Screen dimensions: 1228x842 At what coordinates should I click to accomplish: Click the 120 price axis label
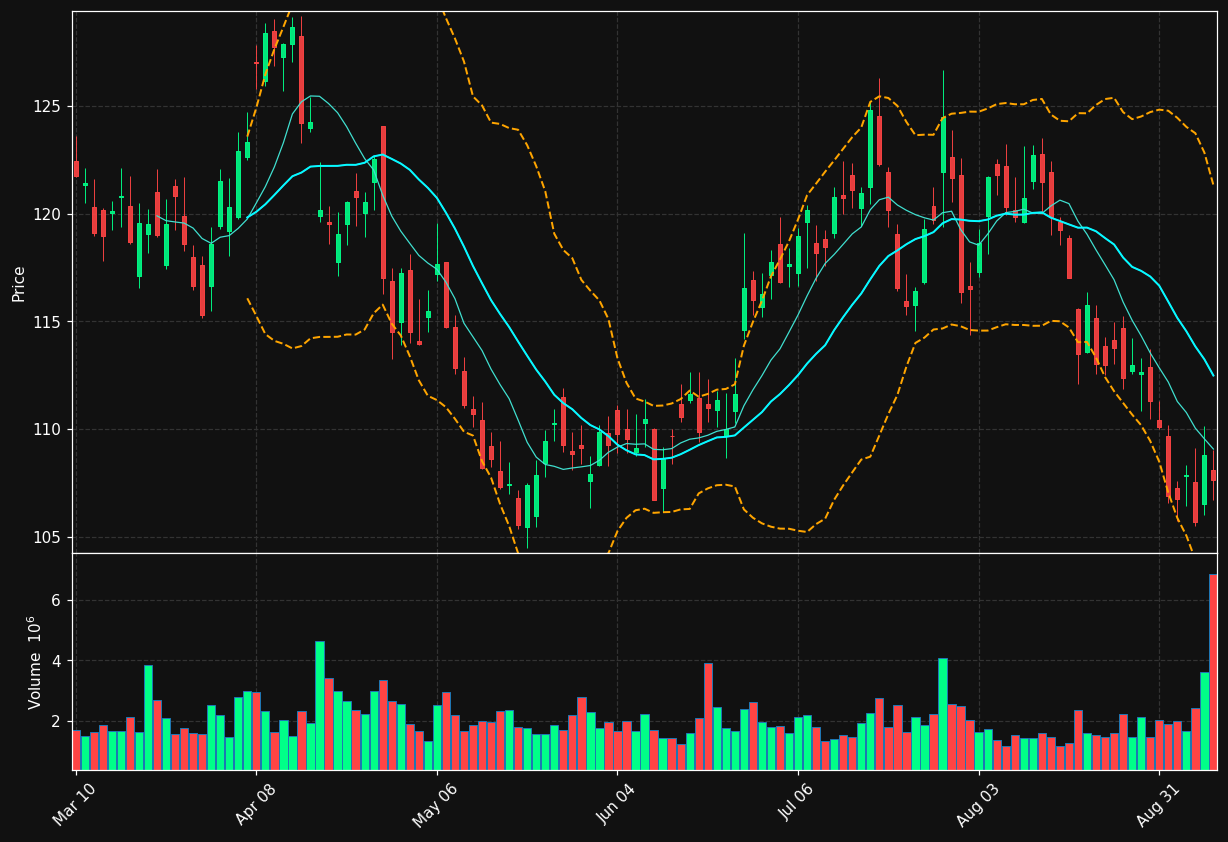coord(47,215)
